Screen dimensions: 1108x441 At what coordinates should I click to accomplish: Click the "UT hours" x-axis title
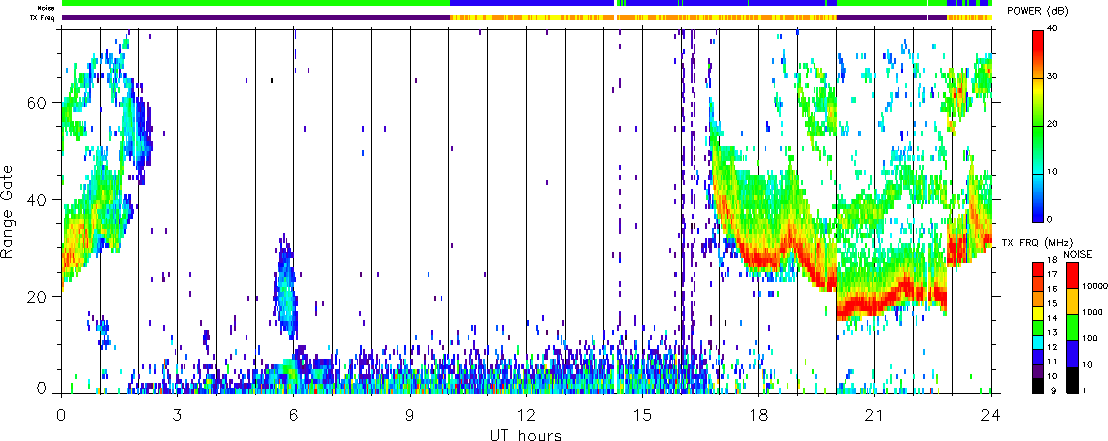click(526, 435)
